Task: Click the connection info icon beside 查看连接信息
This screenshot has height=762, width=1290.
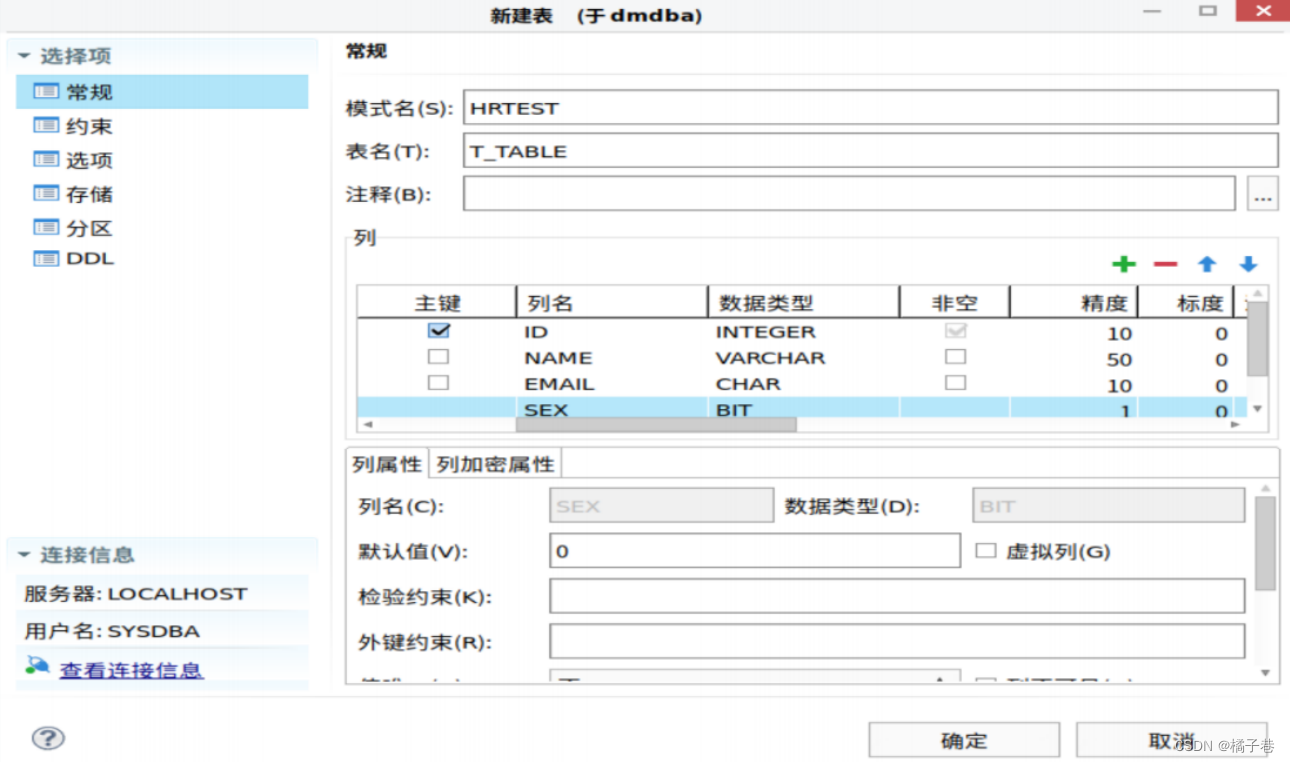Action: coord(38,666)
